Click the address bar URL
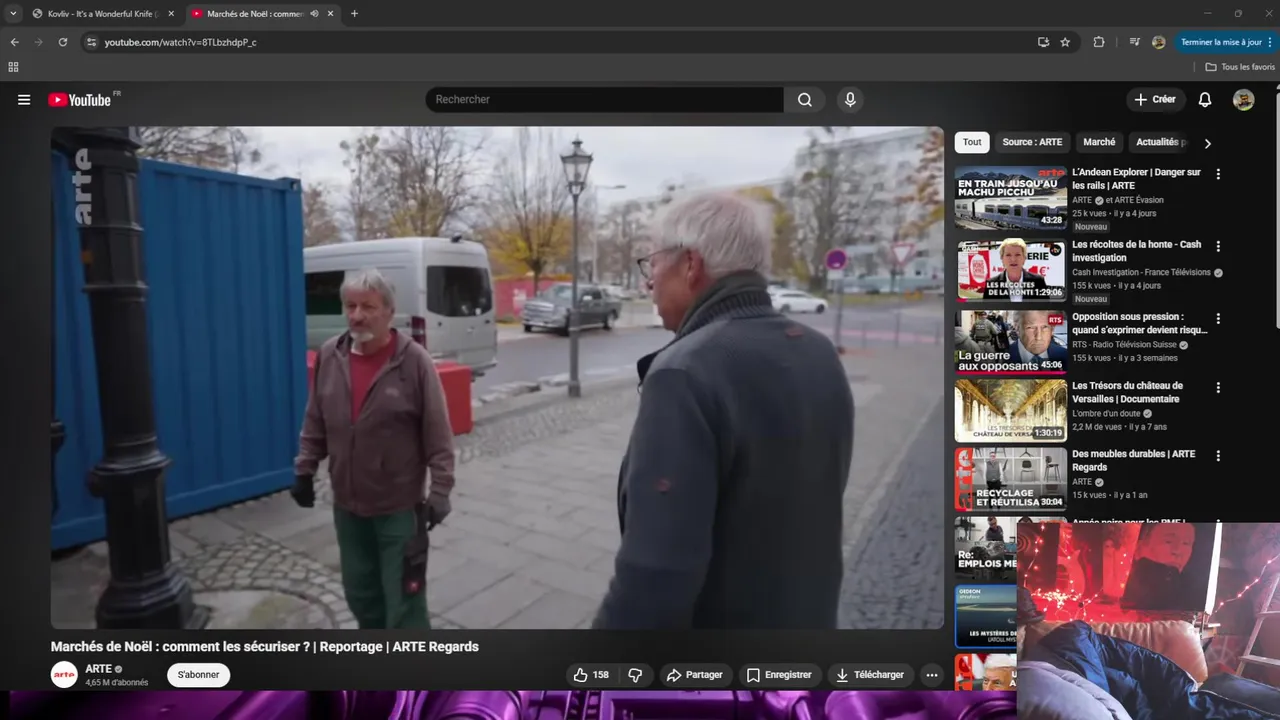 (181, 42)
